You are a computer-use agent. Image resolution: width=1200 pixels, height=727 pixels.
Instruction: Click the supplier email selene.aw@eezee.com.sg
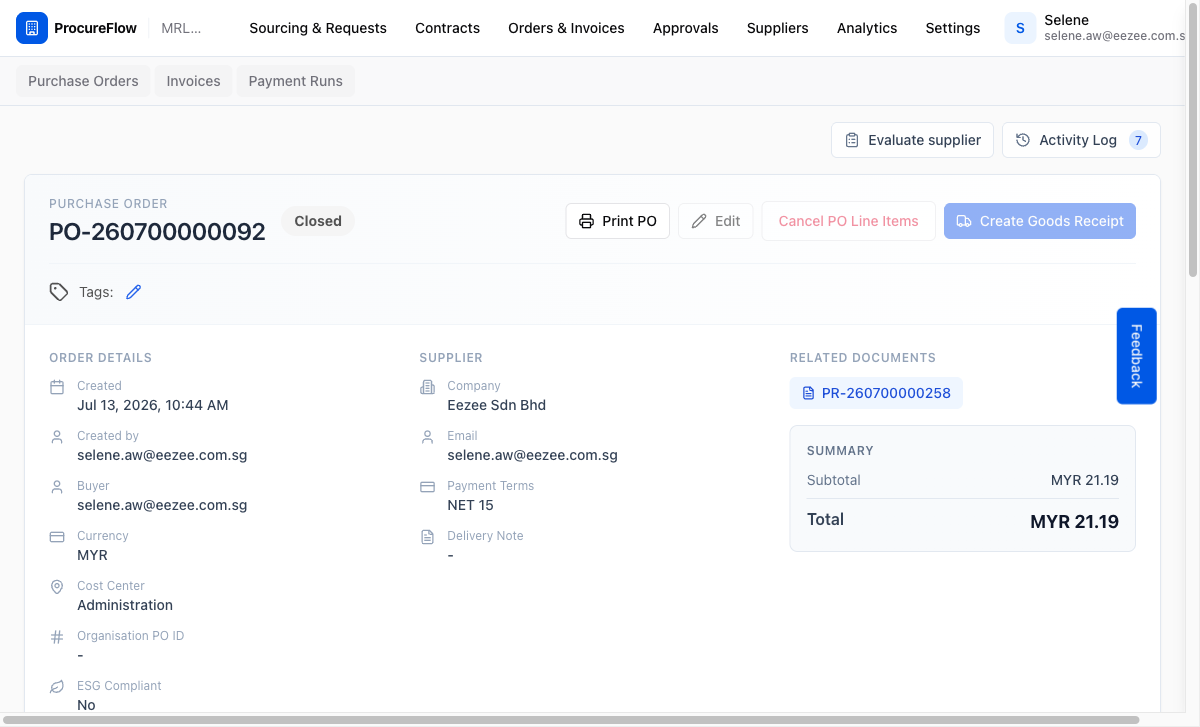[x=532, y=455]
